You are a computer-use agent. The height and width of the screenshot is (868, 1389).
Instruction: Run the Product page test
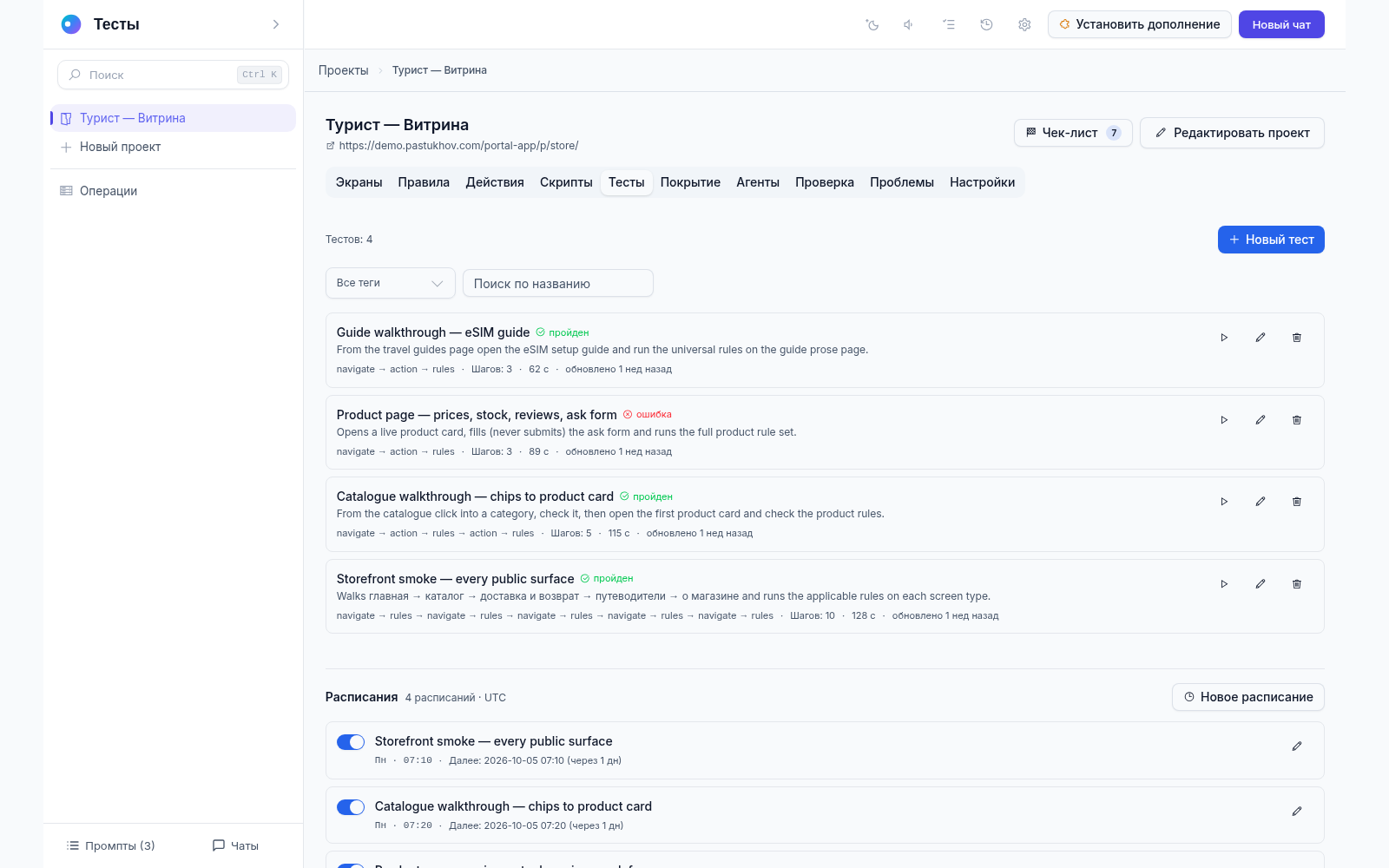[x=1224, y=420]
